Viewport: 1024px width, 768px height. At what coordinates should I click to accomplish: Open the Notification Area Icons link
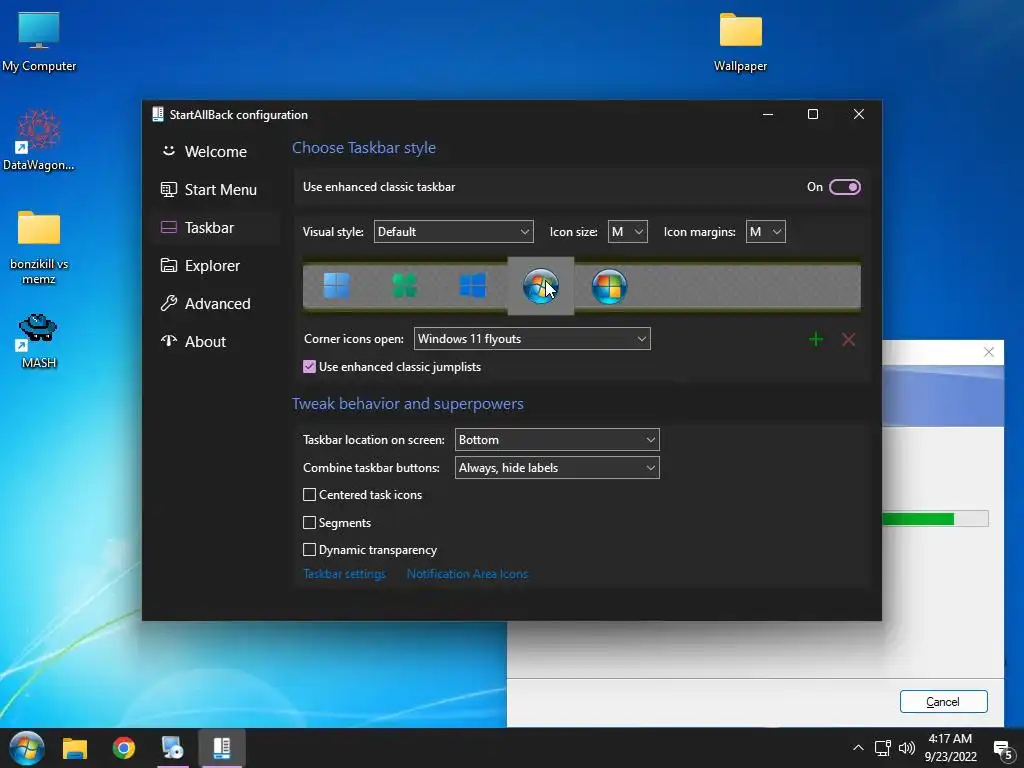tap(467, 574)
